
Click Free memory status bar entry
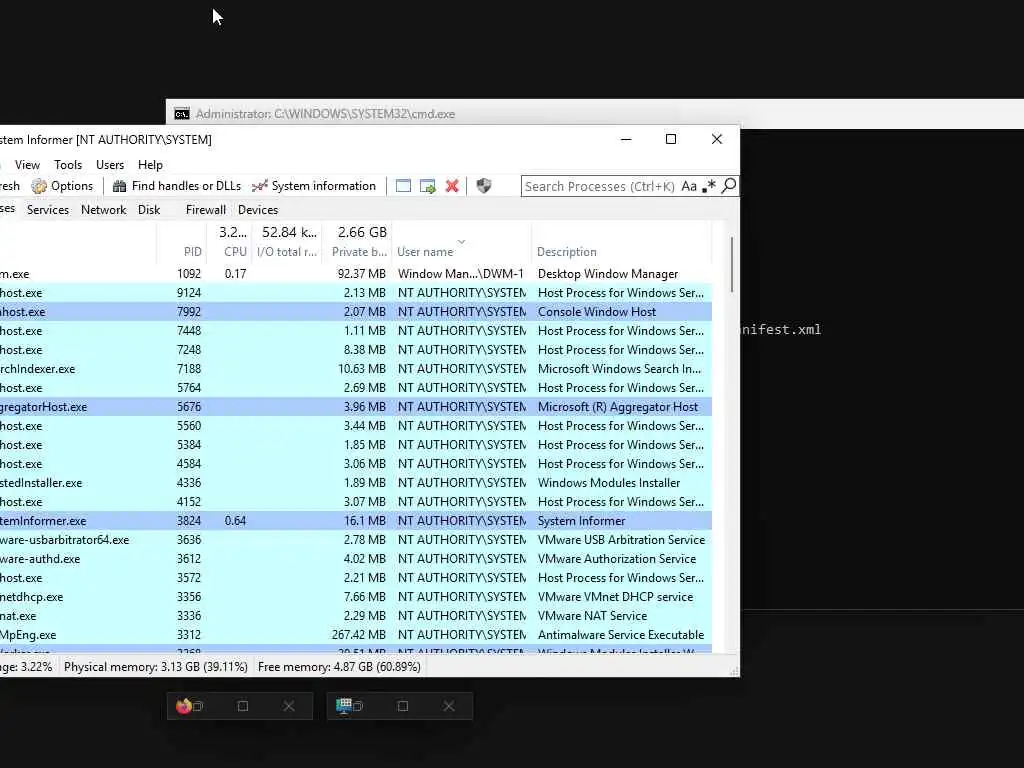coord(339,667)
